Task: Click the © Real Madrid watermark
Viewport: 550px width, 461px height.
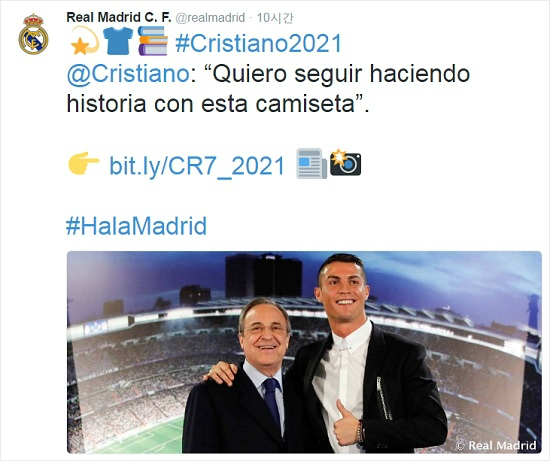Action: click(496, 445)
